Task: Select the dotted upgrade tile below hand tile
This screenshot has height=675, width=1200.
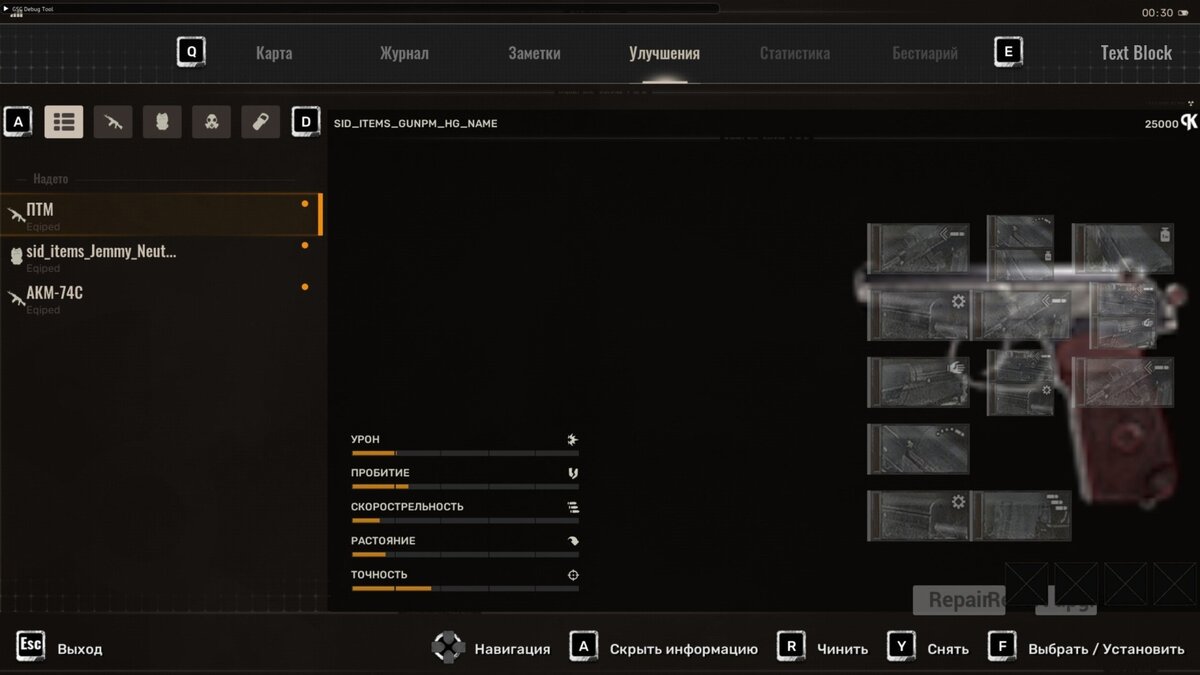Action: (918, 449)
